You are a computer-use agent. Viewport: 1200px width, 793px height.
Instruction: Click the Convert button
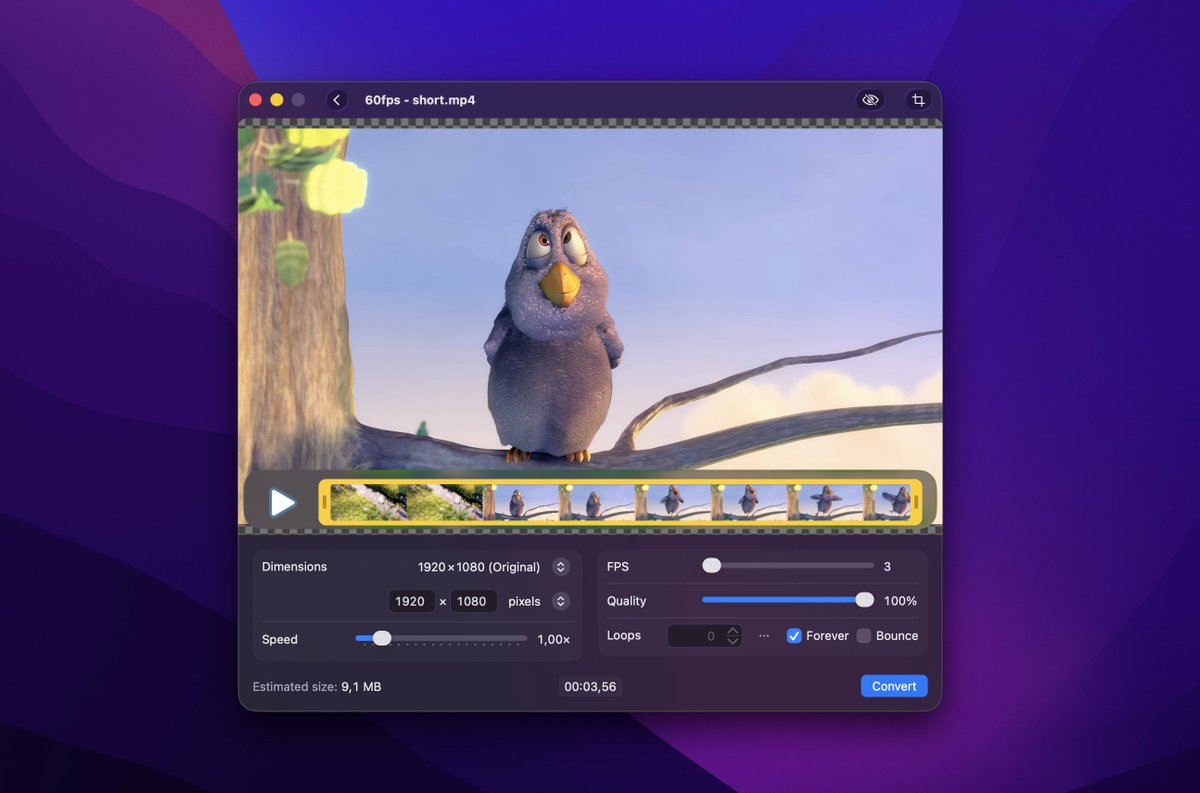click(x=894, y=686)
